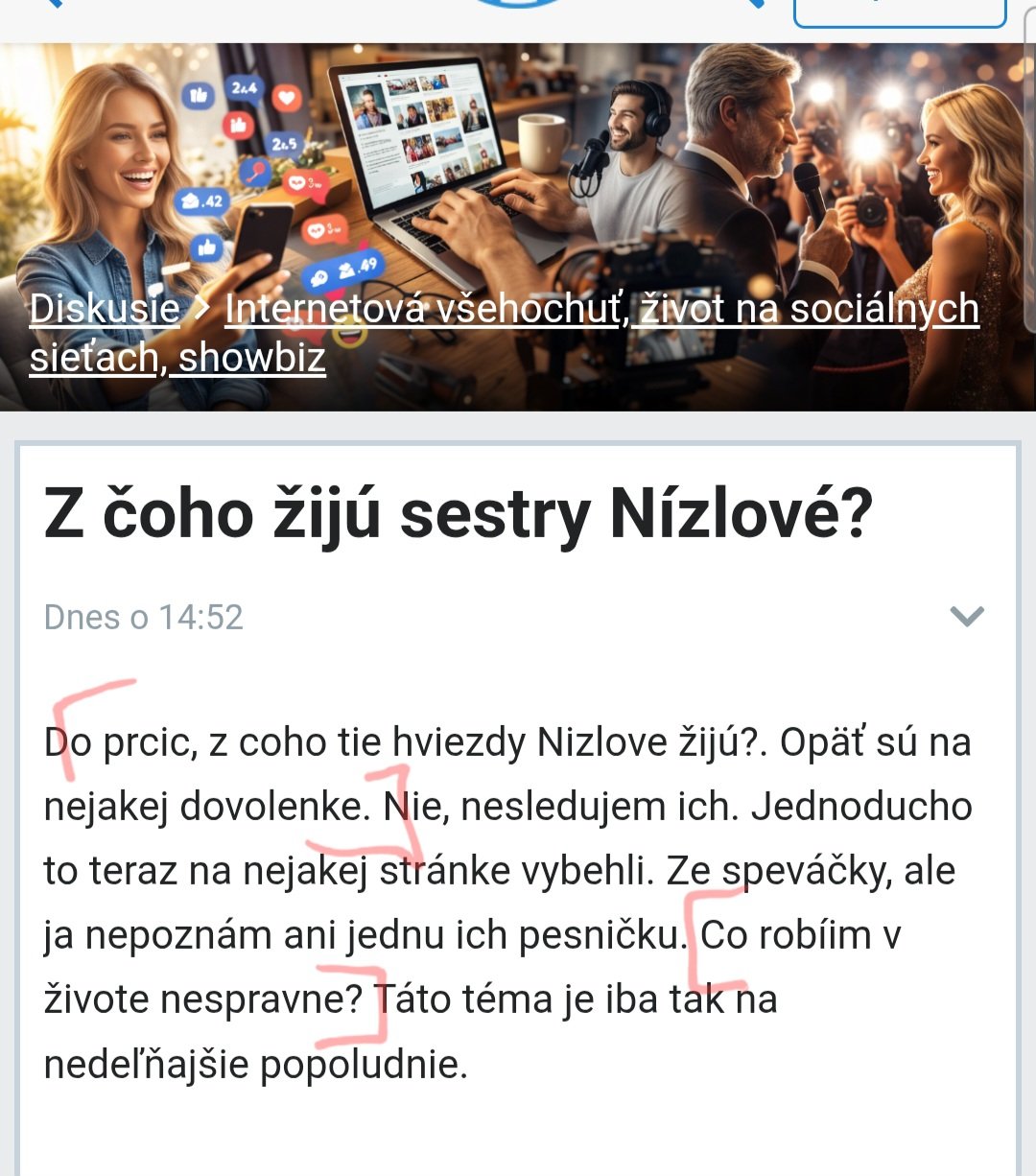Click the red heart reaction bubble in banner
This screenshot has height=1176, width=1036.
tap(286, 98)
